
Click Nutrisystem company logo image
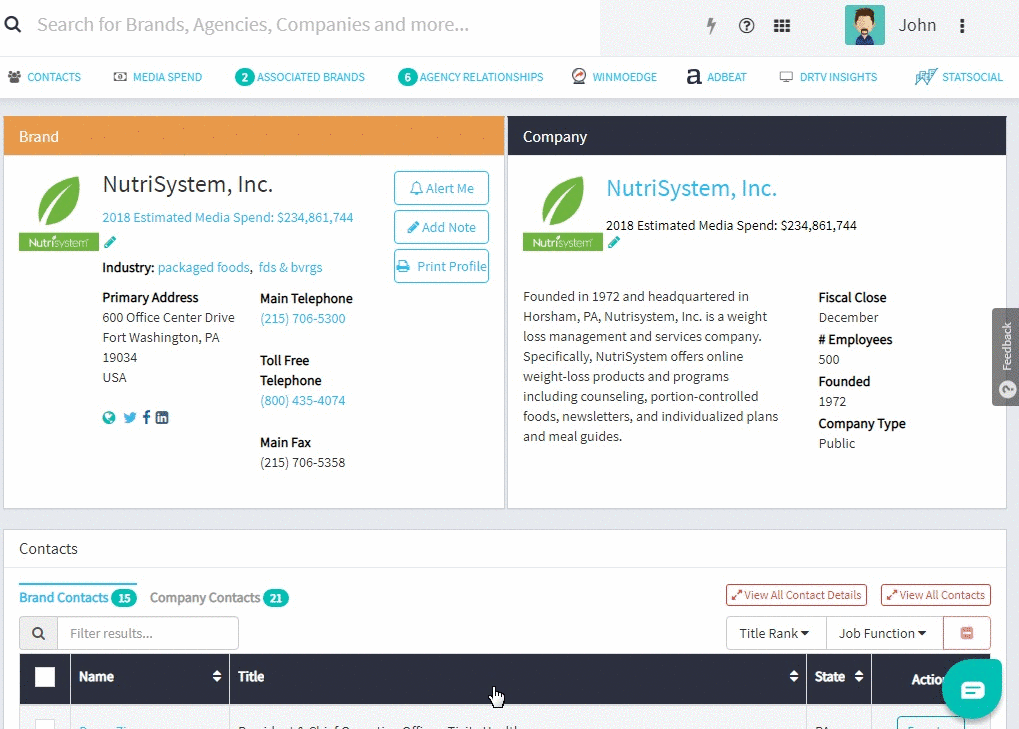tap(563, 213)
